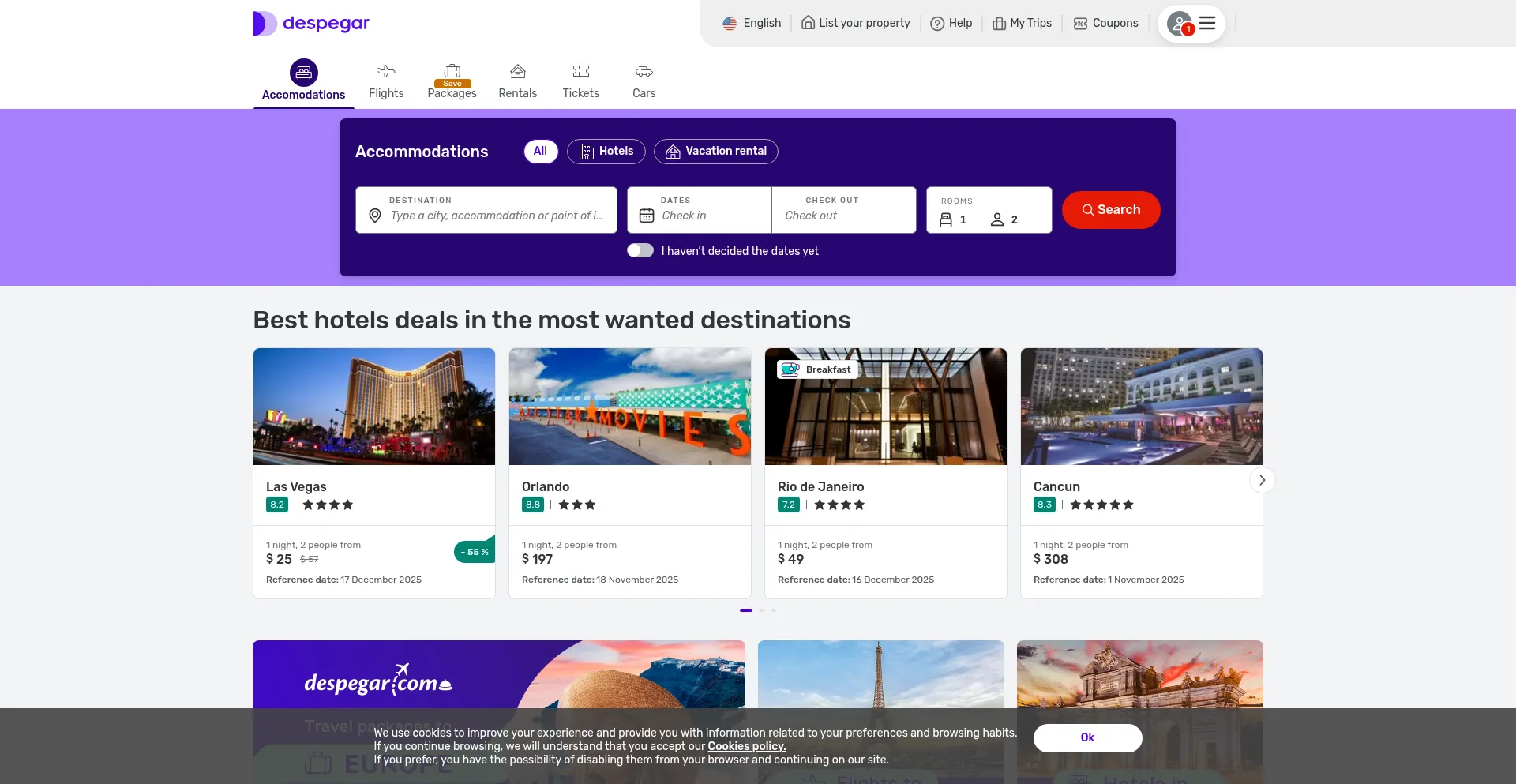1516x784 pixels.
Task: Open the Cars icon
Action: click(x=644, y=72)
